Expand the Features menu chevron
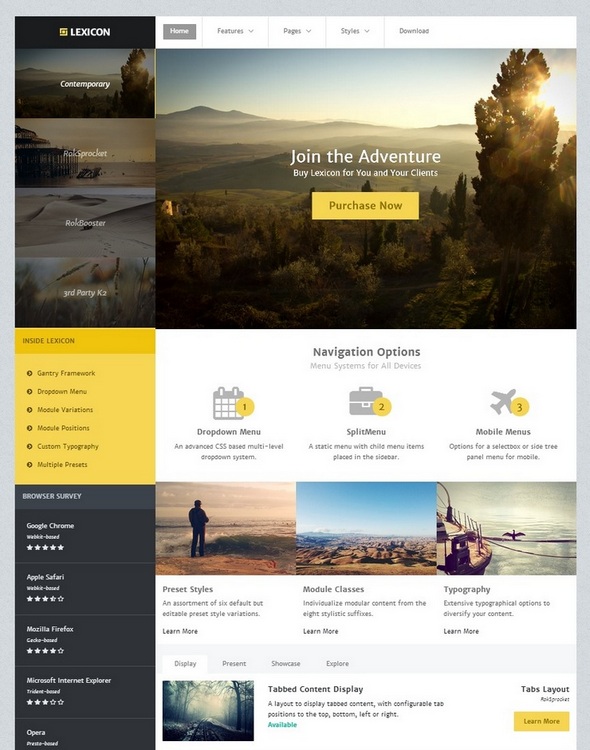Screen dimensions: 590x750 (x=251, y=31)
